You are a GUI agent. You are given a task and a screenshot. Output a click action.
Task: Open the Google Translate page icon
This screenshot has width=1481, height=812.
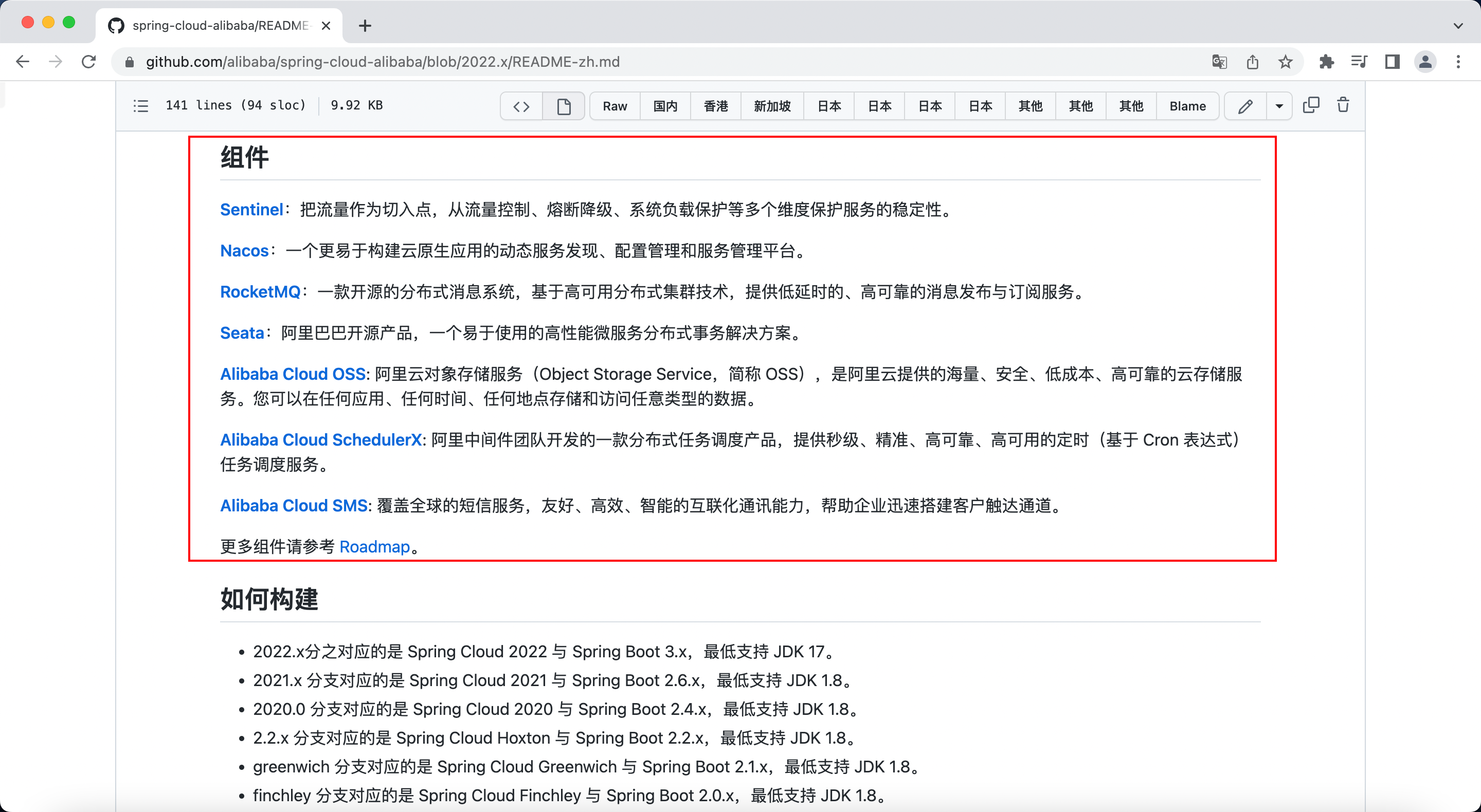(1219, 62)
